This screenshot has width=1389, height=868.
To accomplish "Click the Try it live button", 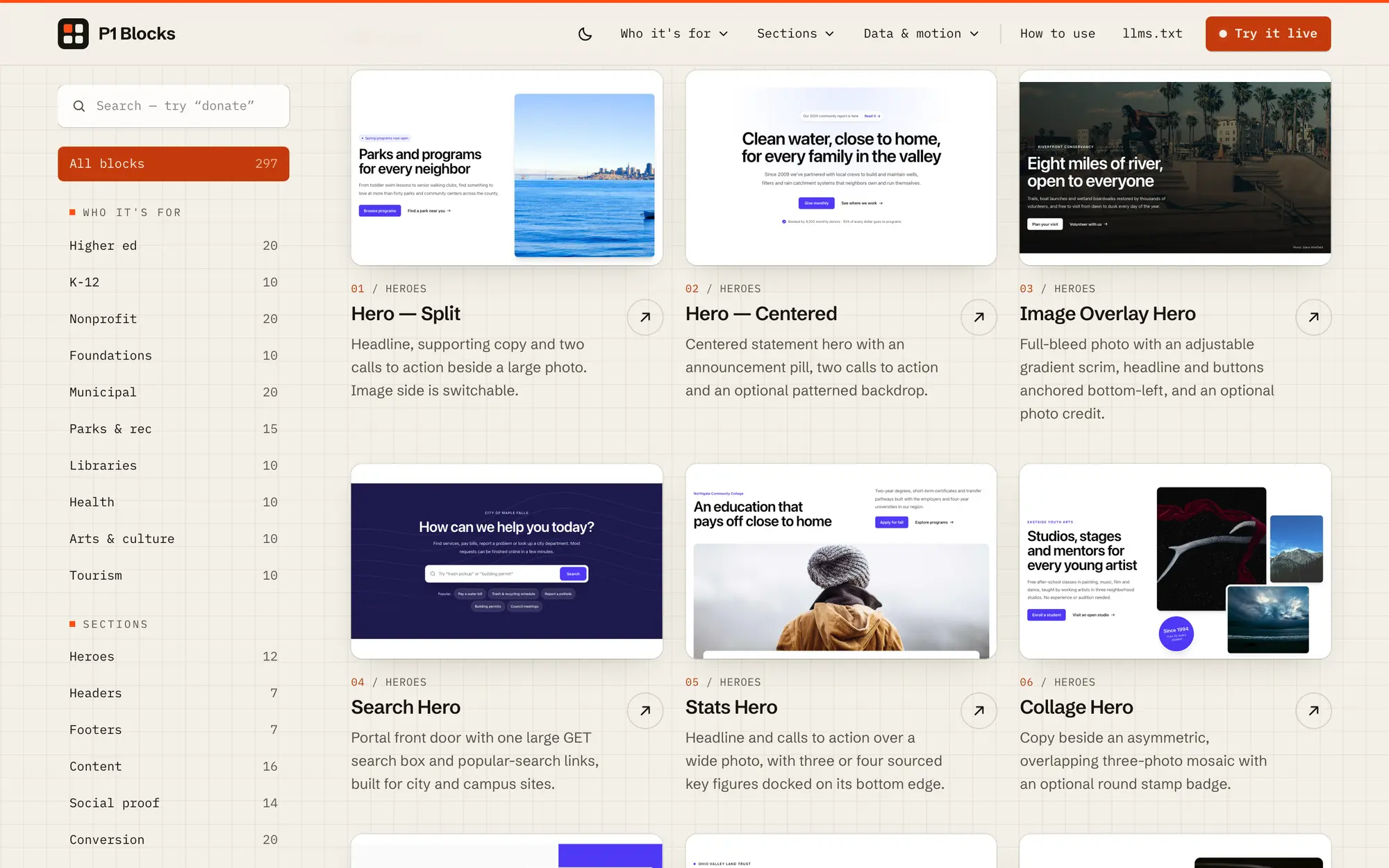I will tap(1268, 33).
